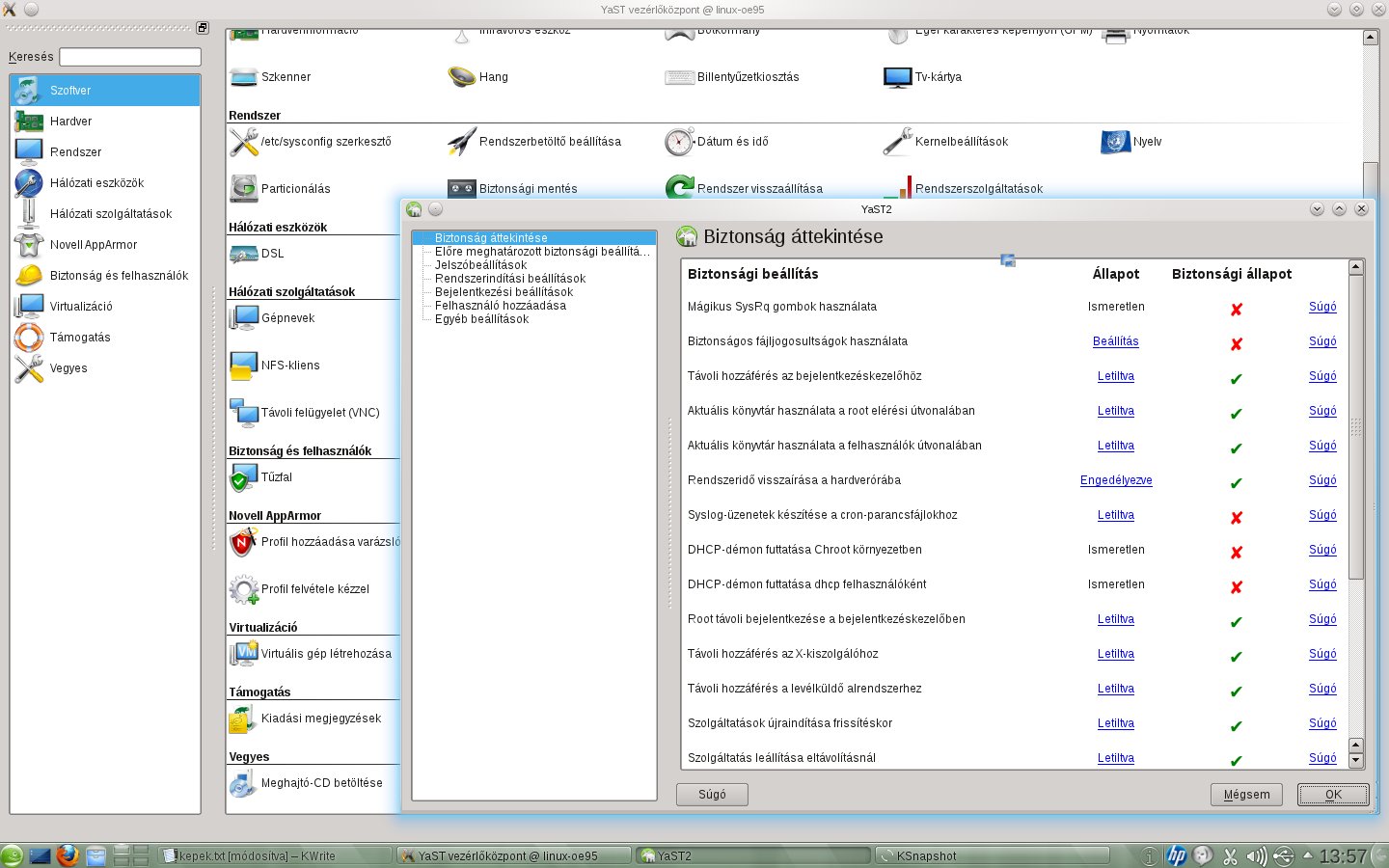Click Letiltva link for Syslog-üzenetek row
The image size is (1389, 868).
pyautogui.click(x=1116, y=515)
